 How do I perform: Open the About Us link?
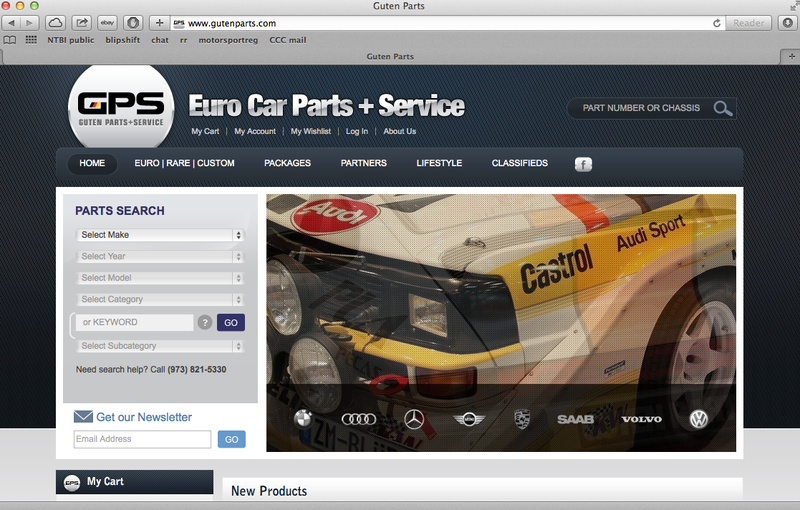pyautogui.click(x=399, y=131)
